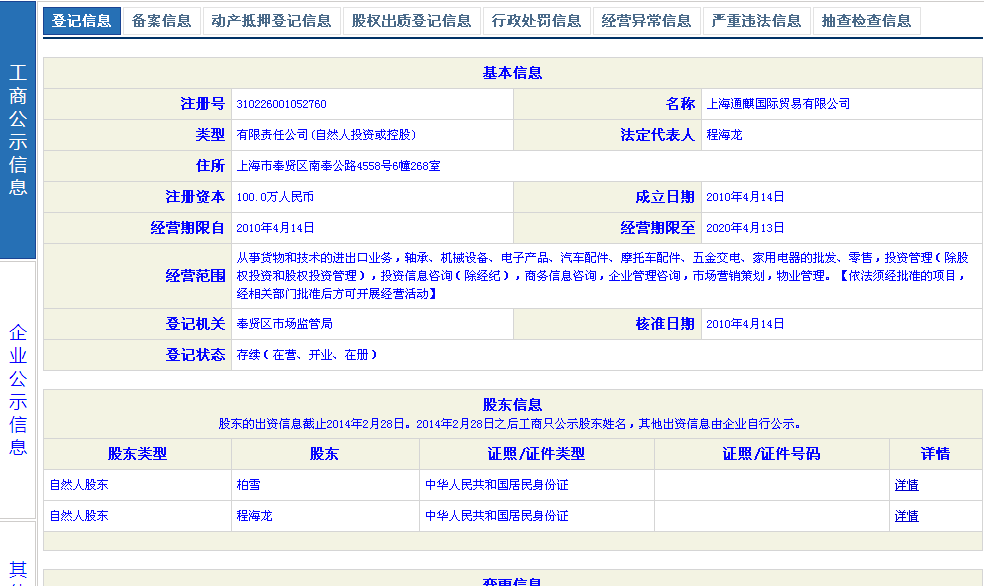Viewport: 984px width, 586px height.
Task: Switch to the 备案信息 tab
Action: point(161,21)
